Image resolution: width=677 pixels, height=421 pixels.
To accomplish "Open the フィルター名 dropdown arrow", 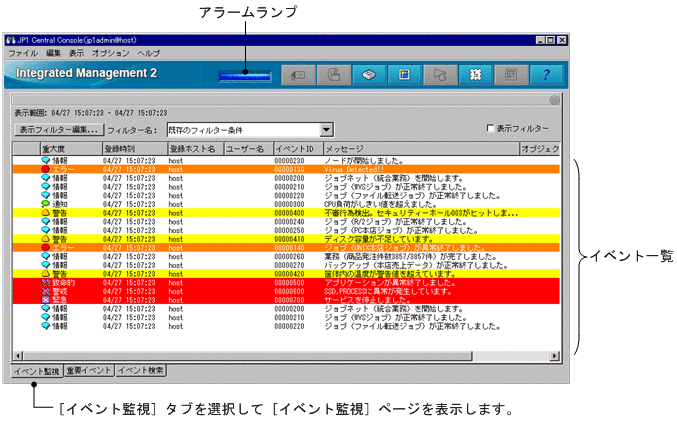I will [x=326, y=130].
